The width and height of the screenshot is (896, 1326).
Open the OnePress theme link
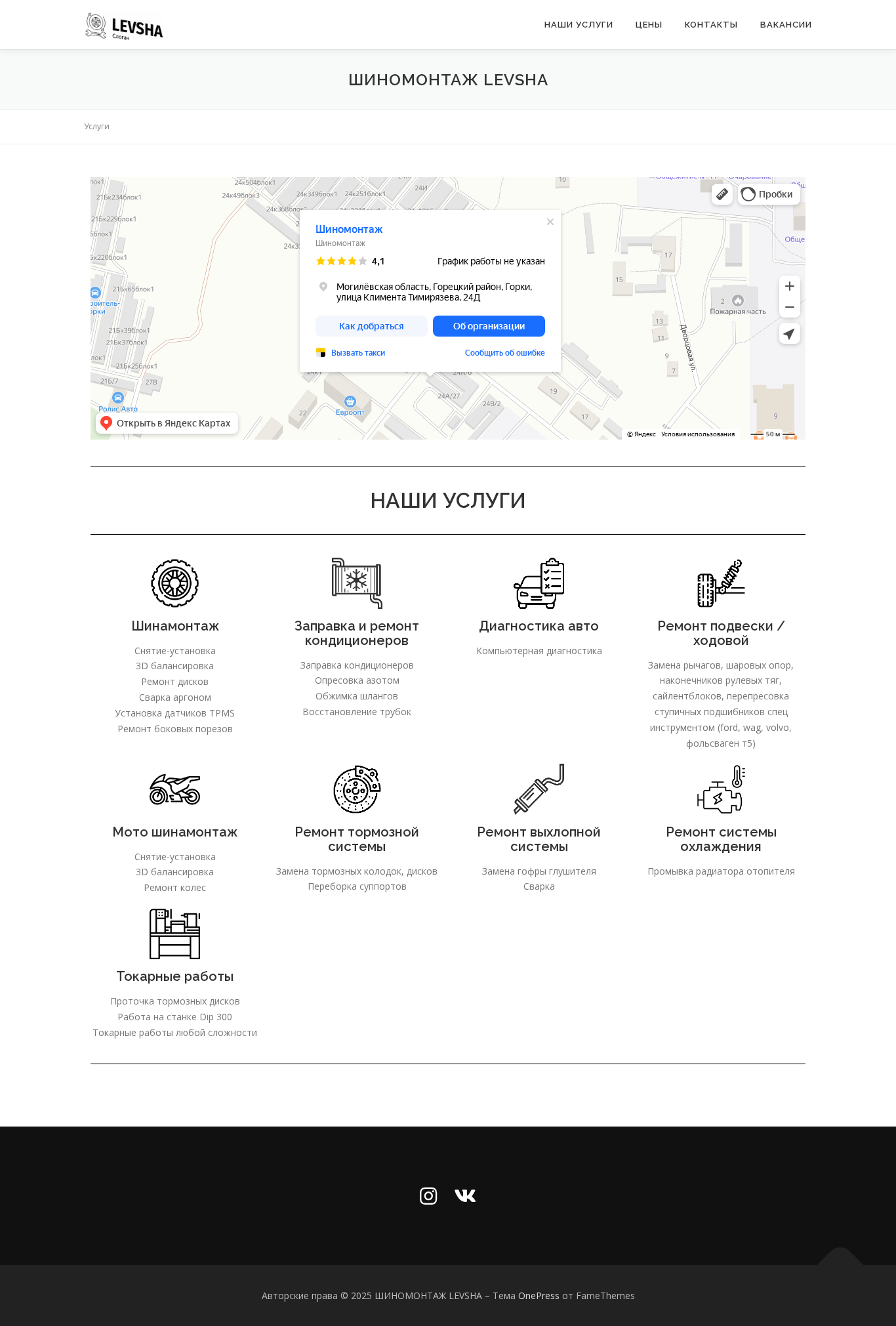tap(539, 1296)
